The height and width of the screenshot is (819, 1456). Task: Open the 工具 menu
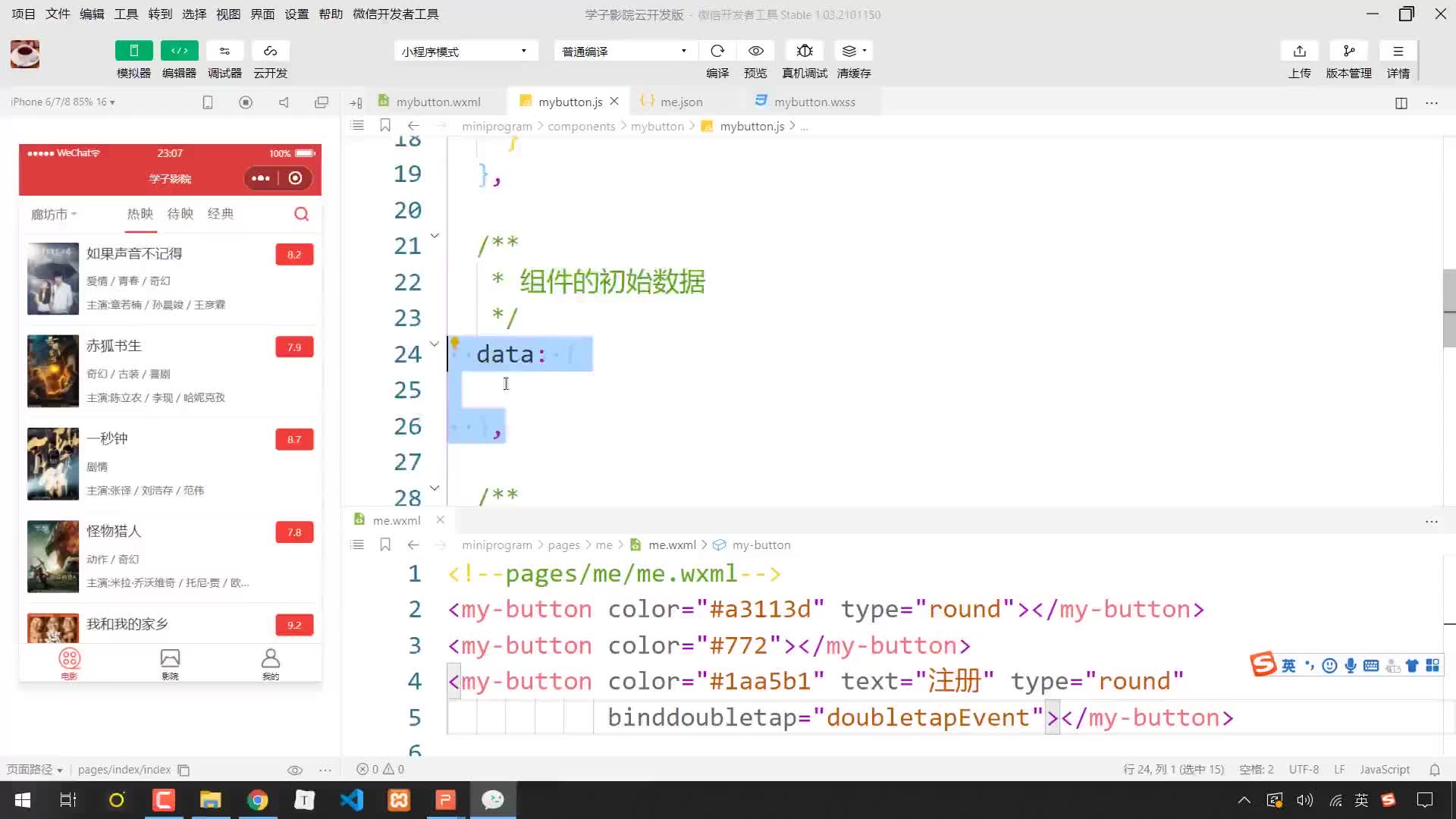(x=126, y=14)
